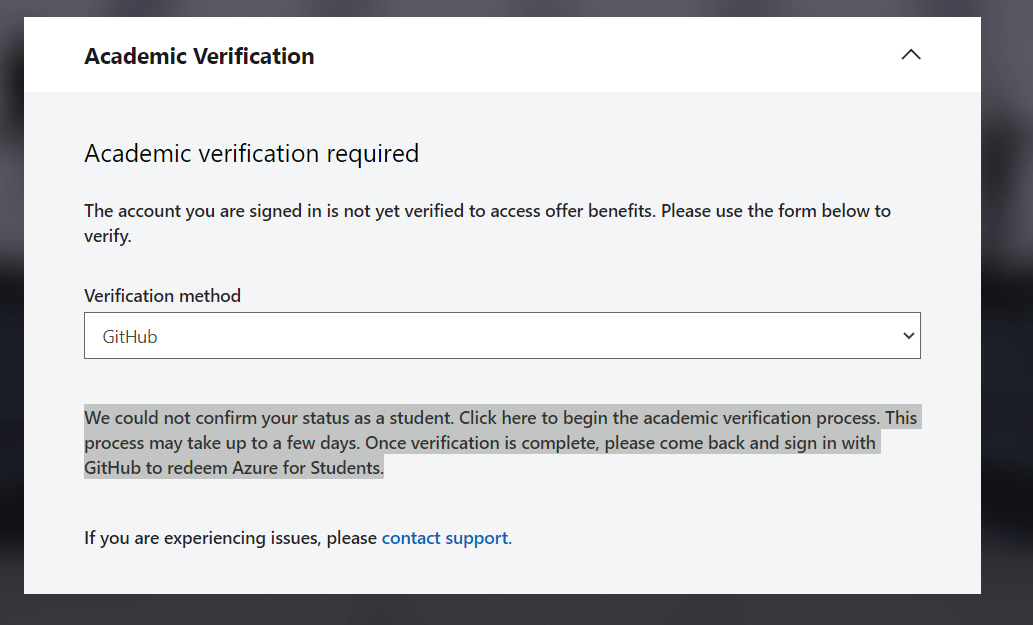Click the contact support link
This screenshot has width=1033, height=625.
pos(444,537)
